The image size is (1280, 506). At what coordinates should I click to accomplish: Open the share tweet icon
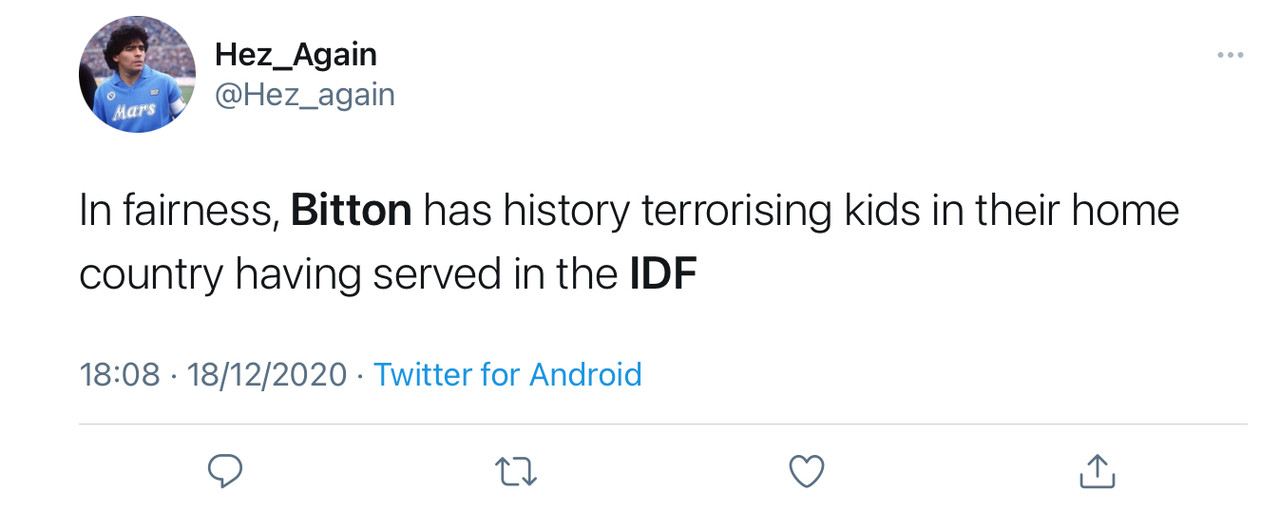tap(1096, 471)
